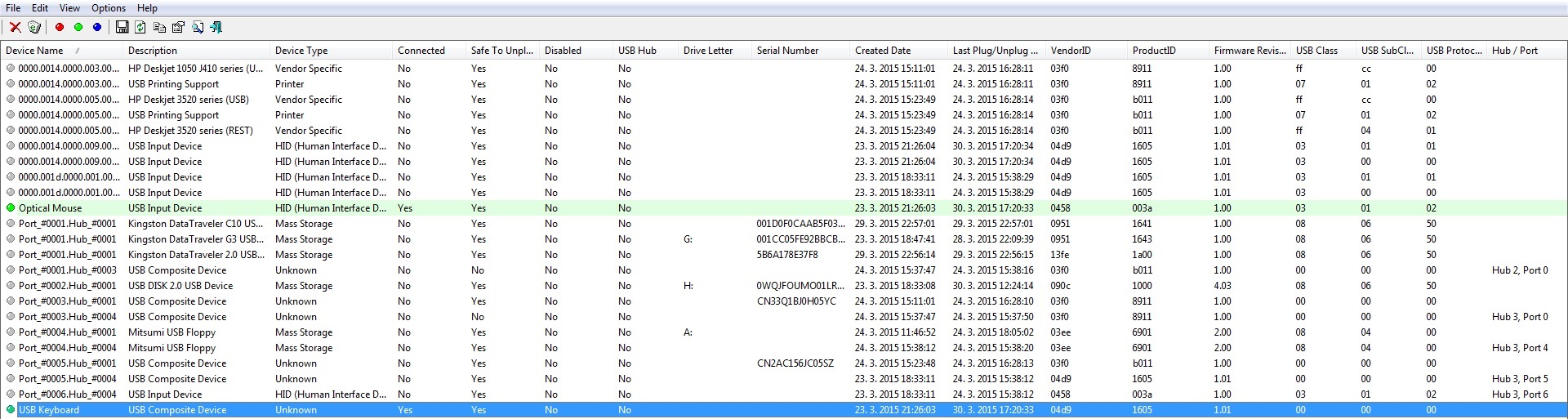Click serial number CN2AC156JC05SZ
Viewport: 1568px width, 419px height.
point(795,363)
